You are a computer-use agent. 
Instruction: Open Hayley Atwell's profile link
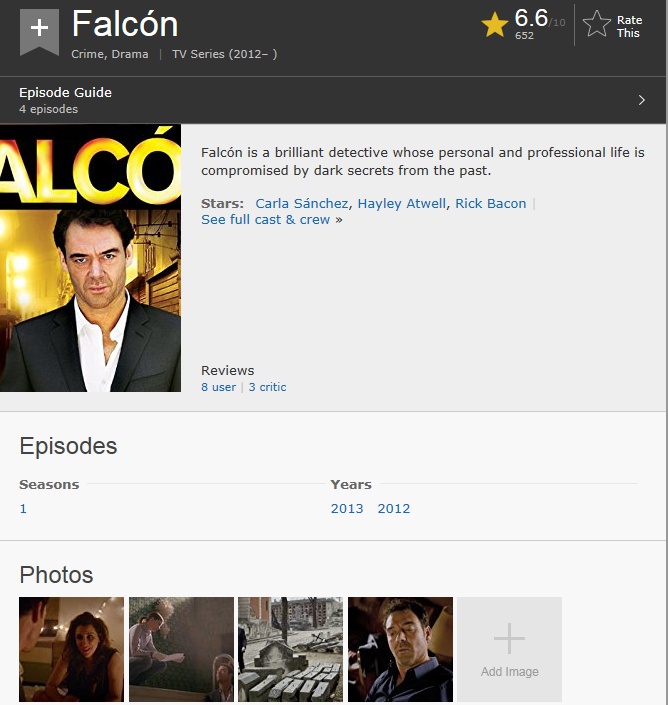pos(402,204)
